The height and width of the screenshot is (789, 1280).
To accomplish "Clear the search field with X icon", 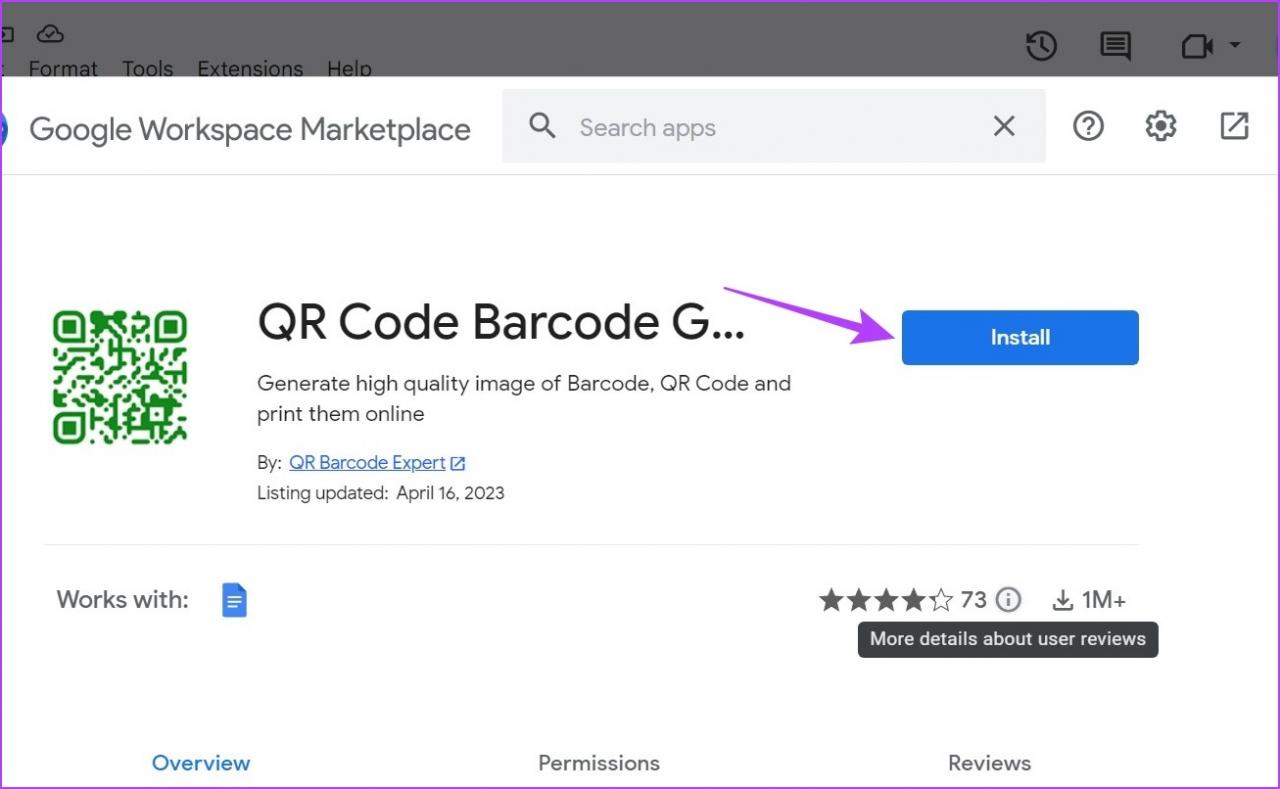I will [x=1004, y=126].
